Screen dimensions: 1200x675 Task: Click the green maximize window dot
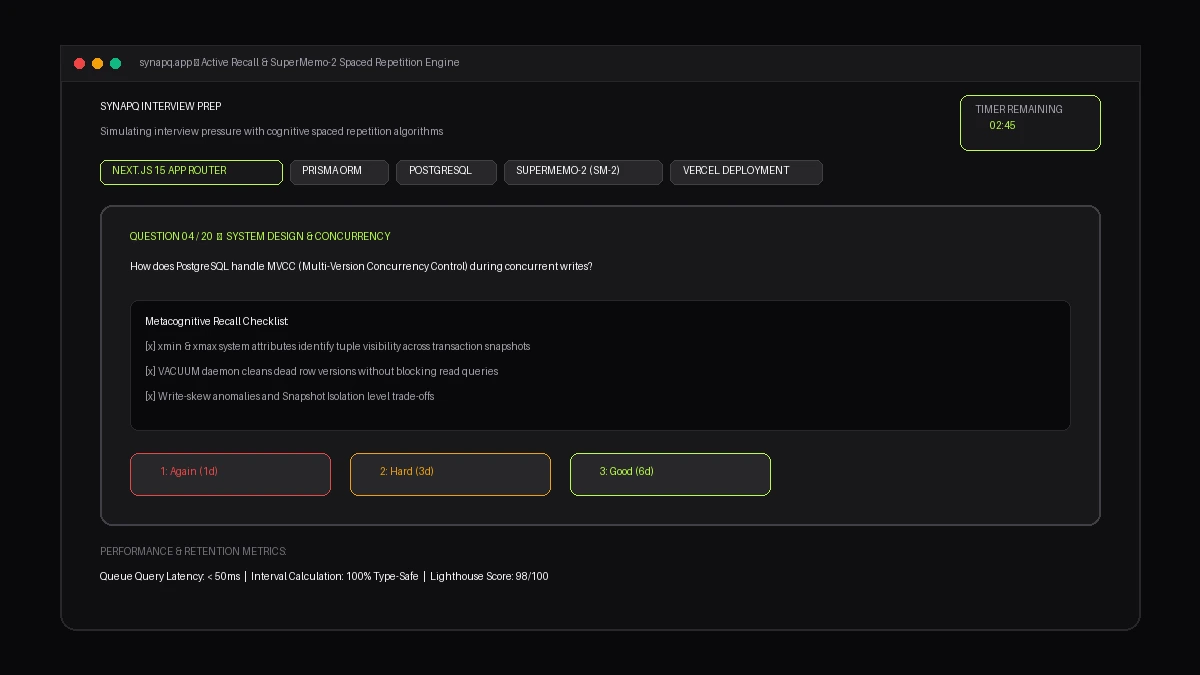(116, 63)
